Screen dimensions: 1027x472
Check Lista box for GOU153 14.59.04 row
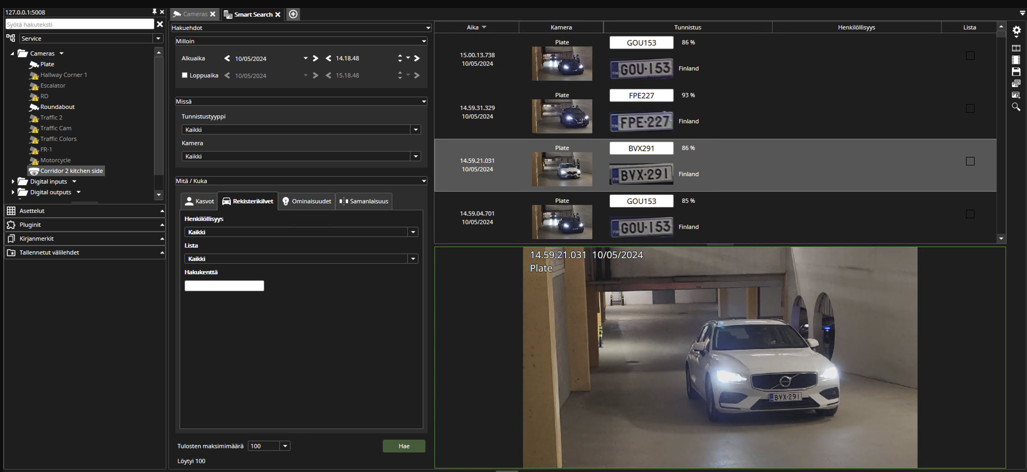tap(970, 214)
